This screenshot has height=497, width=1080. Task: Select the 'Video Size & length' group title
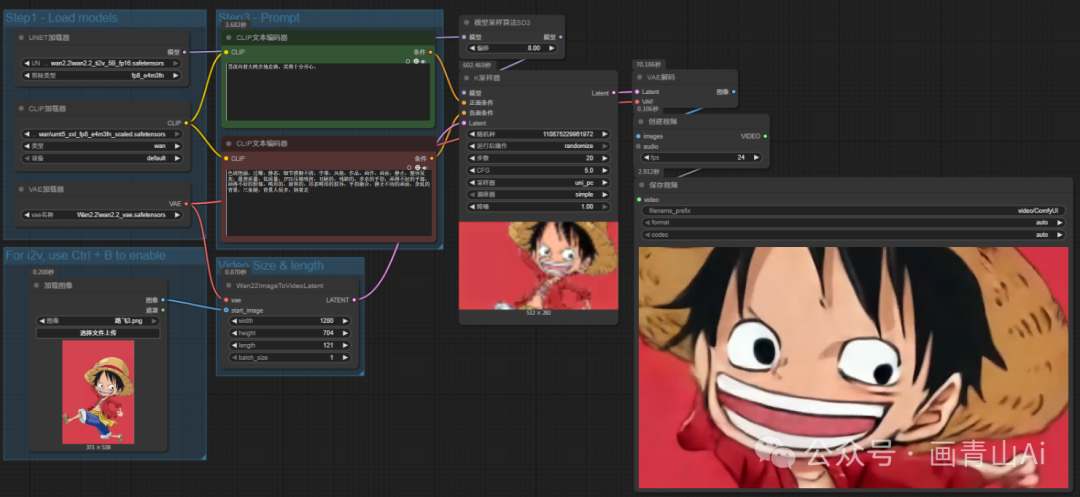(271, 265)
